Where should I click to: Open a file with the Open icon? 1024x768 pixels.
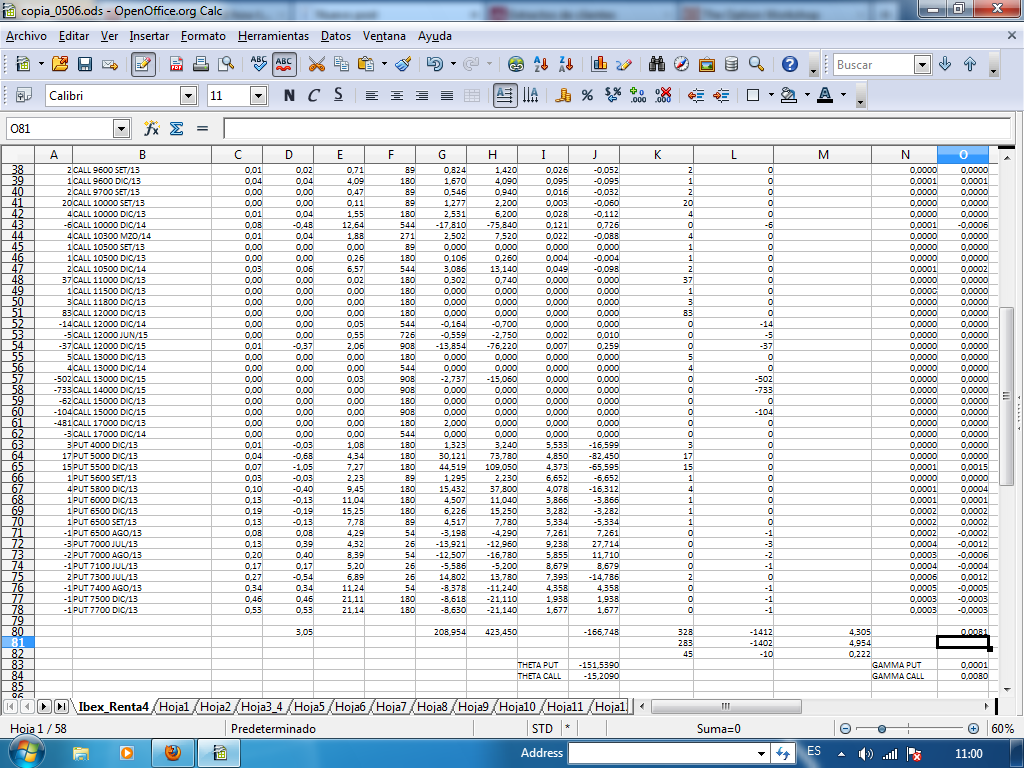(60, 64)
